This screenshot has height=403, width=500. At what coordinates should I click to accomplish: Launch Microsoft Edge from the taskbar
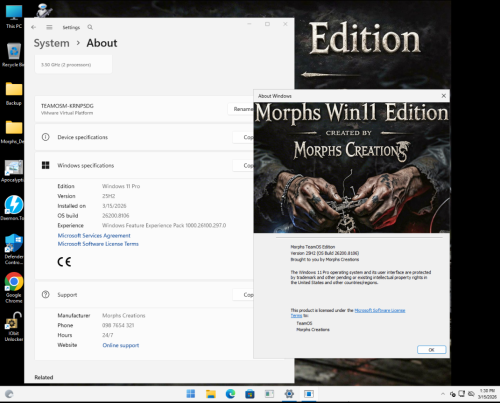230,394
